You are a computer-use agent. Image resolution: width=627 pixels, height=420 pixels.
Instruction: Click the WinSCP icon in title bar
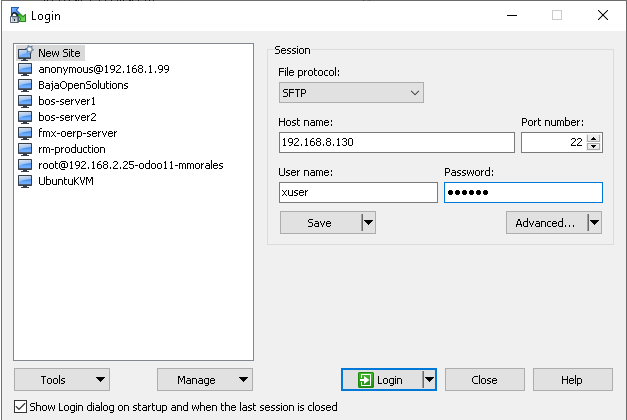click(x=18, y=15)
